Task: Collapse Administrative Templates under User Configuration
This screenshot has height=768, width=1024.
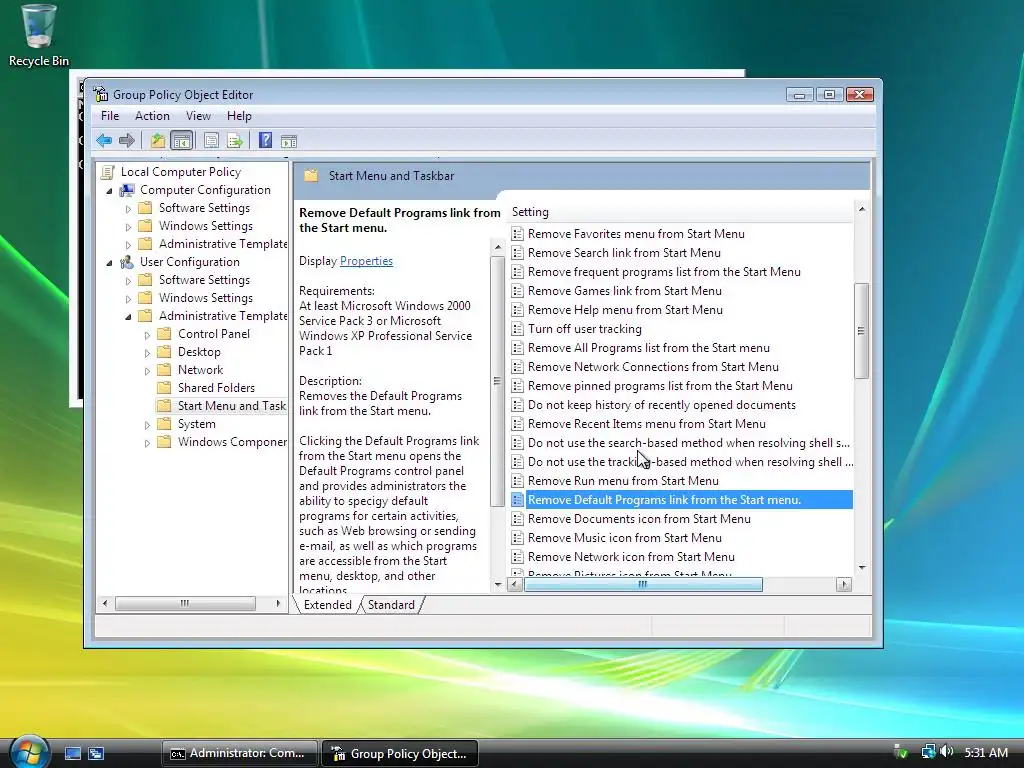Action: [x=128, y=317]
